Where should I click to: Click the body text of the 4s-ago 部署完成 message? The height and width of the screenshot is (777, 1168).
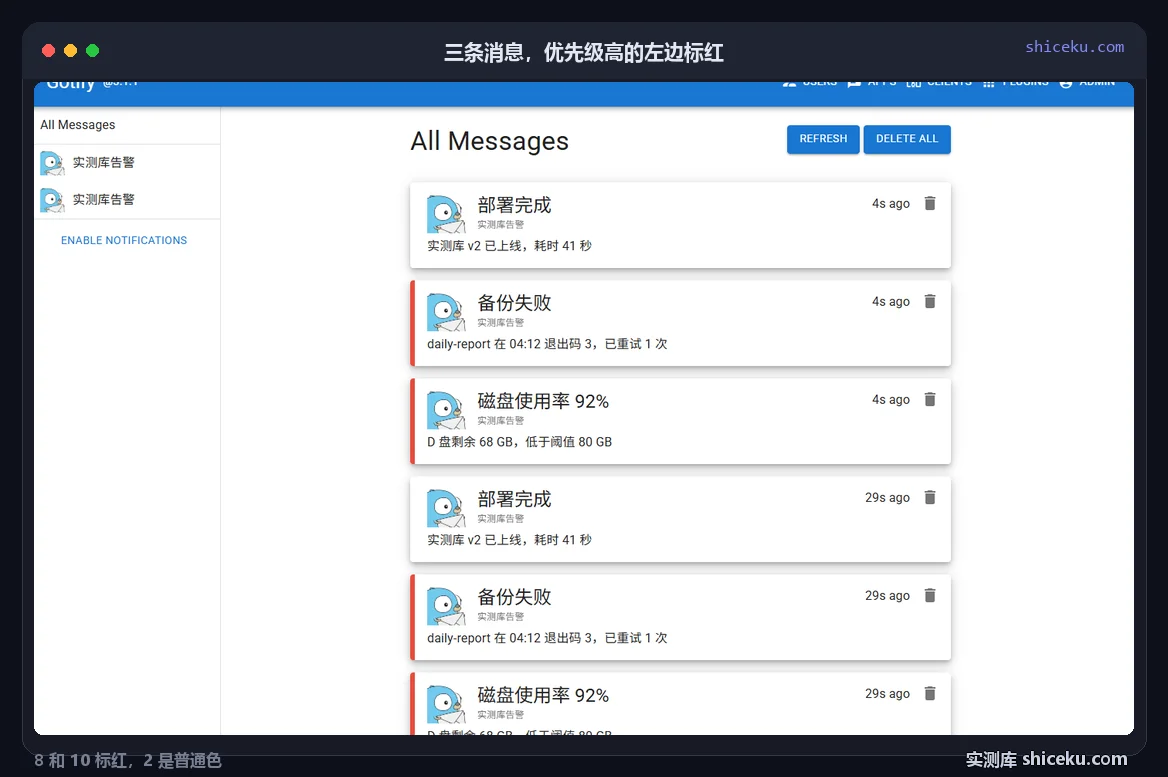[509, 246]
